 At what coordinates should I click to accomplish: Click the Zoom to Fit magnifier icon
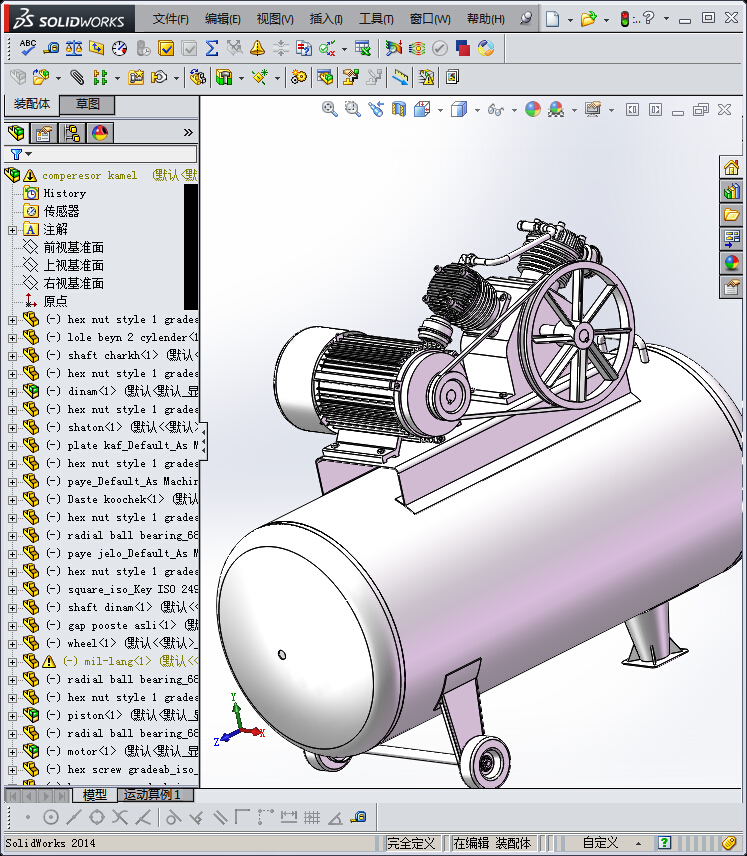tap(329, 109)
